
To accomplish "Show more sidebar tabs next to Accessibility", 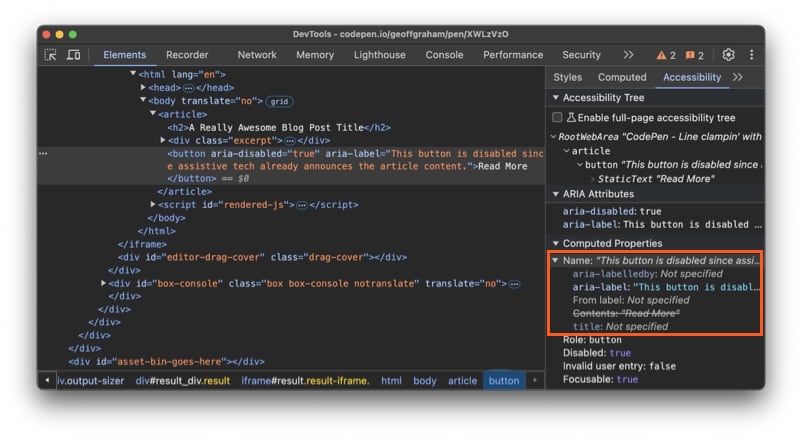I will 738,77.
